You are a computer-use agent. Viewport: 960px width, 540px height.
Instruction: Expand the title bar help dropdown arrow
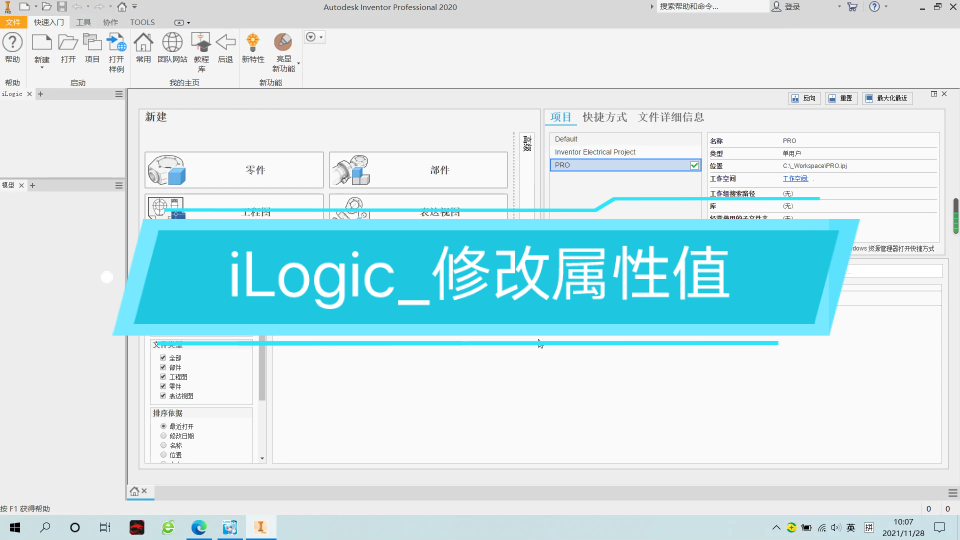click(x=886, y=7)
